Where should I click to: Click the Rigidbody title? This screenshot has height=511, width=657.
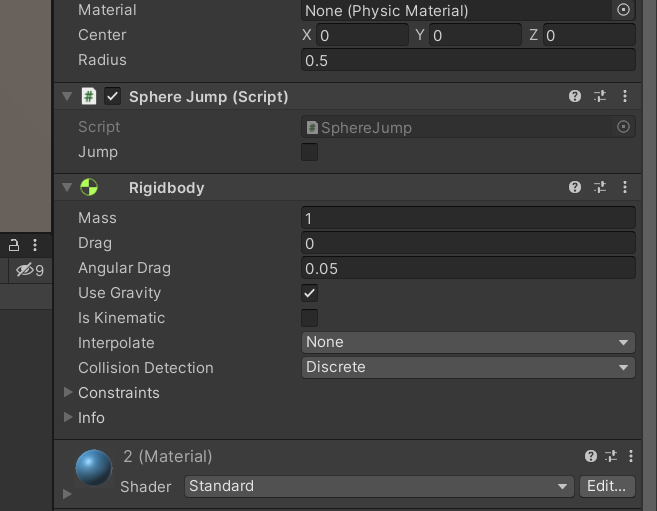[166, 188]
